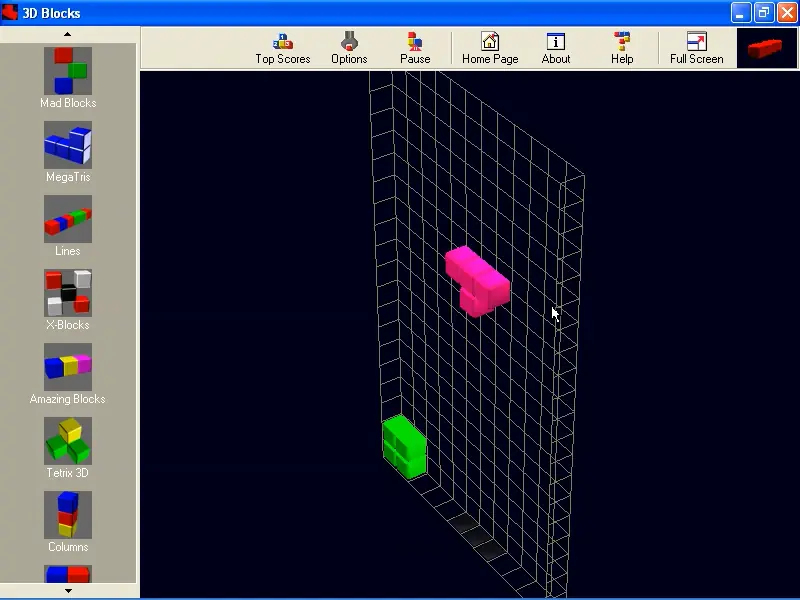Click the green block stack at the bottom
800x600 pixels.
click(x=405, y=447)
